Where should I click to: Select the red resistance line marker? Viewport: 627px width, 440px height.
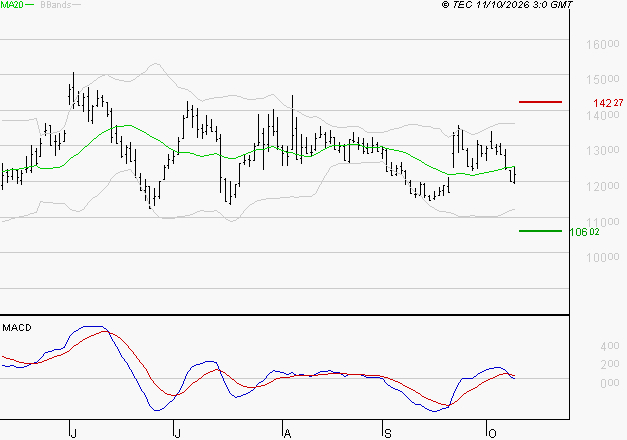point(540,102)
